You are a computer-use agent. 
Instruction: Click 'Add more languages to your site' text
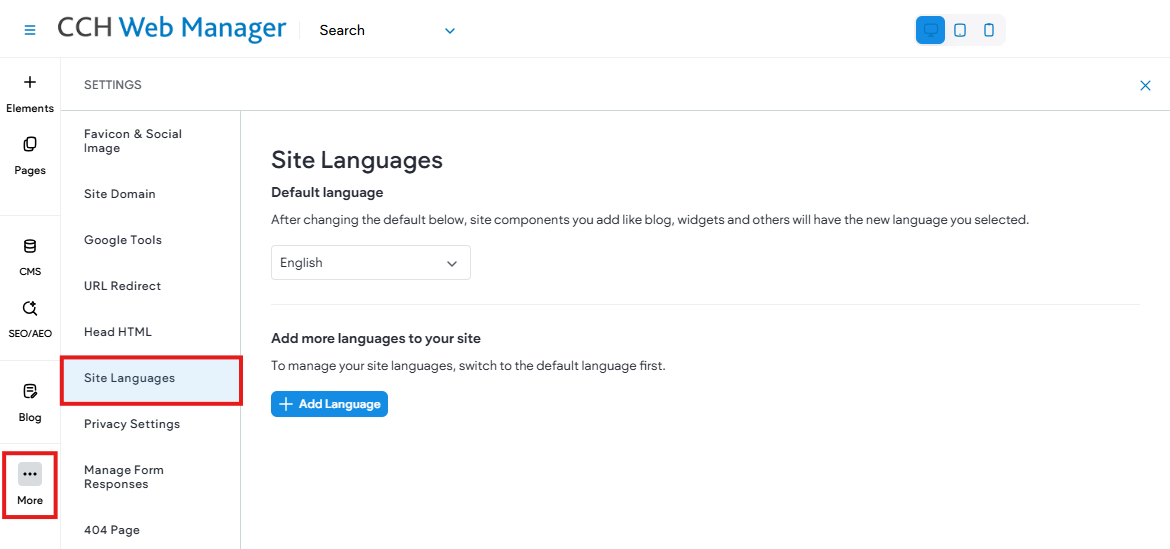click(375, 338)
